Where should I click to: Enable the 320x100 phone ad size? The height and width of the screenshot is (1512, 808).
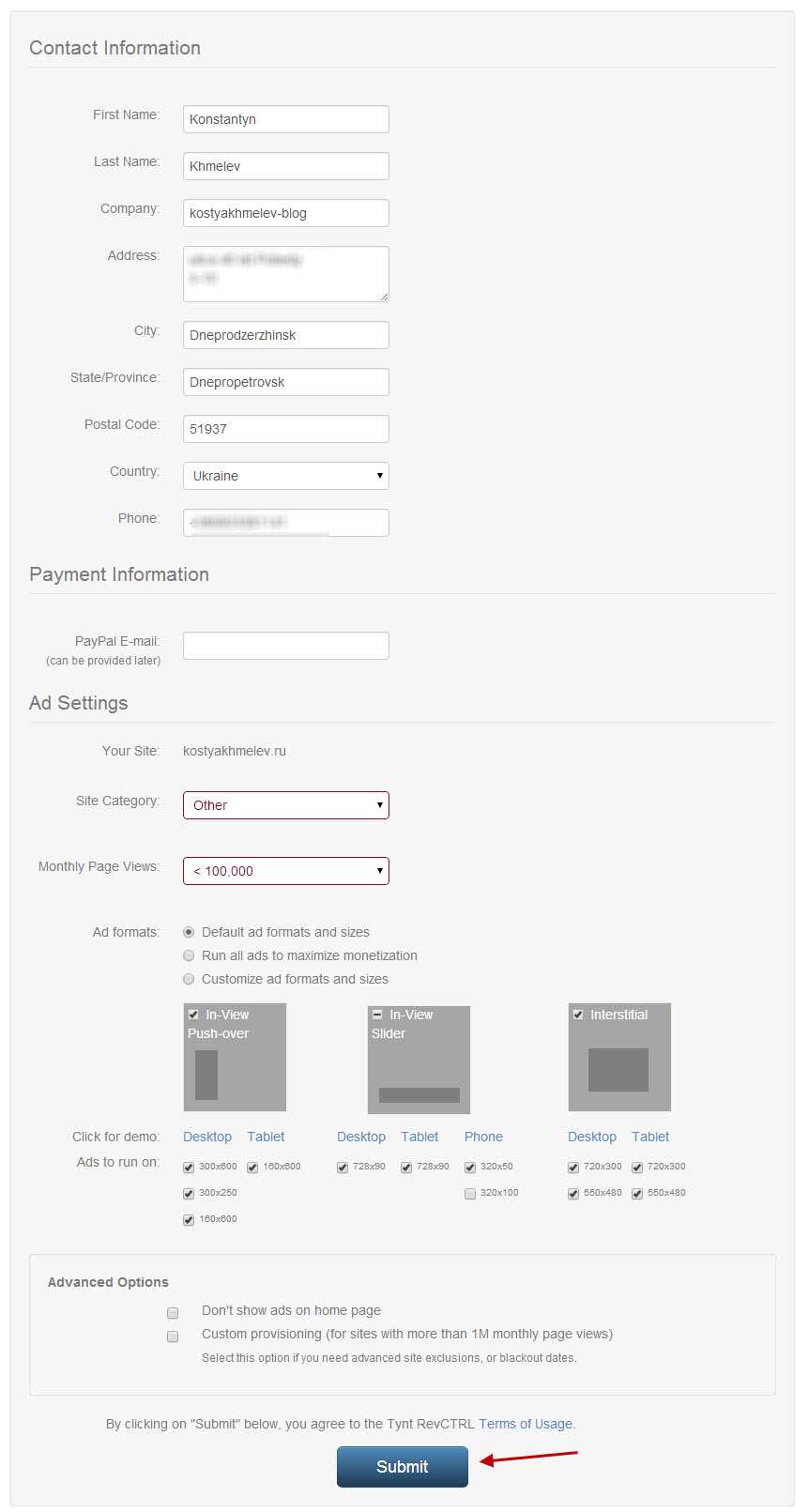[x=470, y=1194]
